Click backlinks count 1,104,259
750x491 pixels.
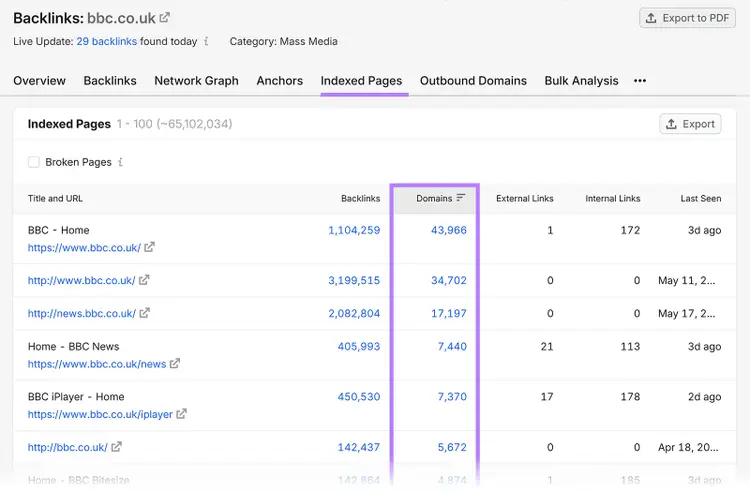pos(354,230)
